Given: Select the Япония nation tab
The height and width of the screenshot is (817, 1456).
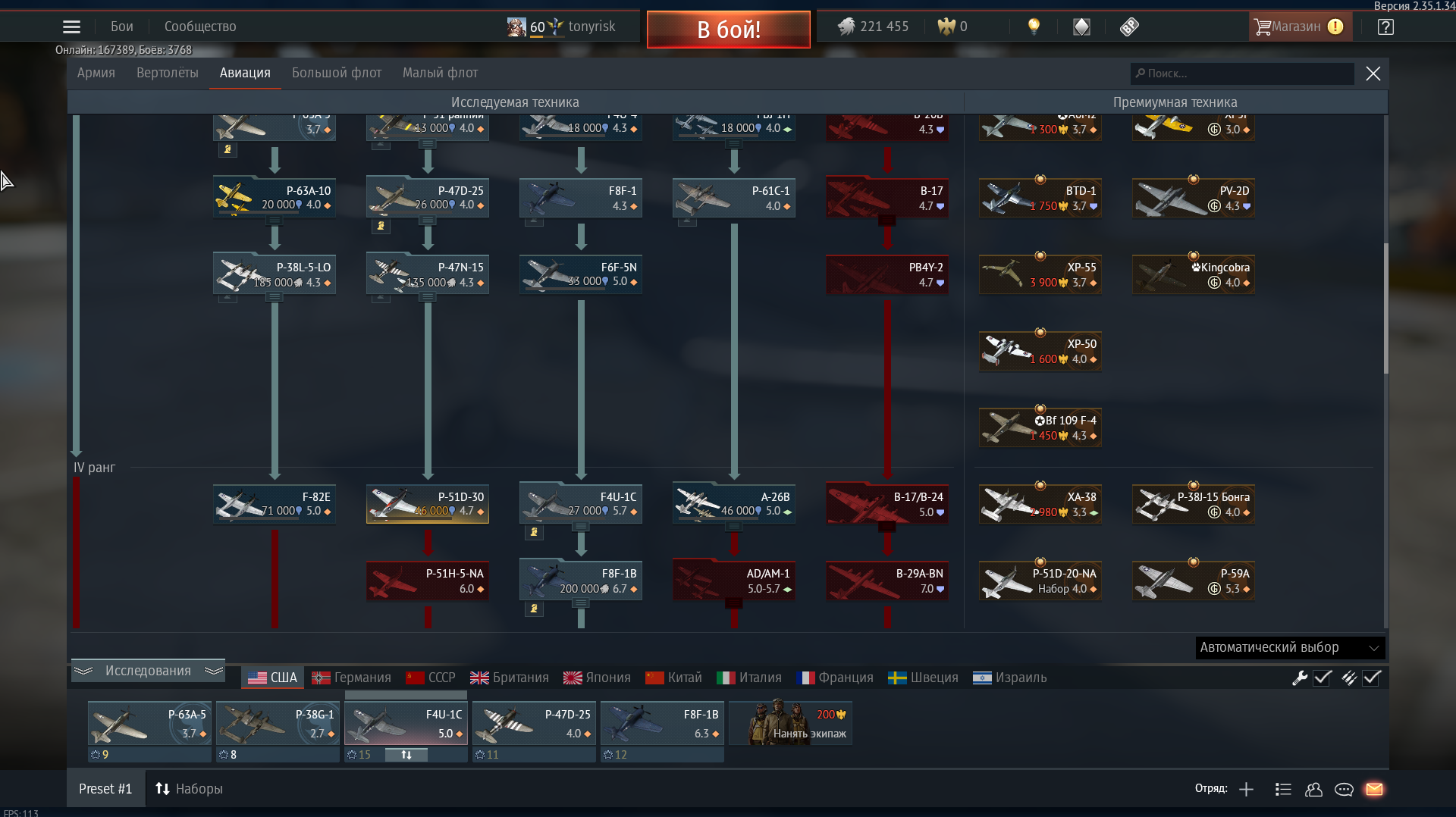Looking at the screenshot, I should click(598, 678).
